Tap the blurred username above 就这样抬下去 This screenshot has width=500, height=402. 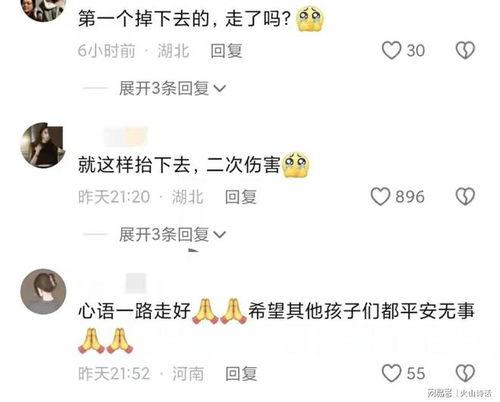point(125,136)
